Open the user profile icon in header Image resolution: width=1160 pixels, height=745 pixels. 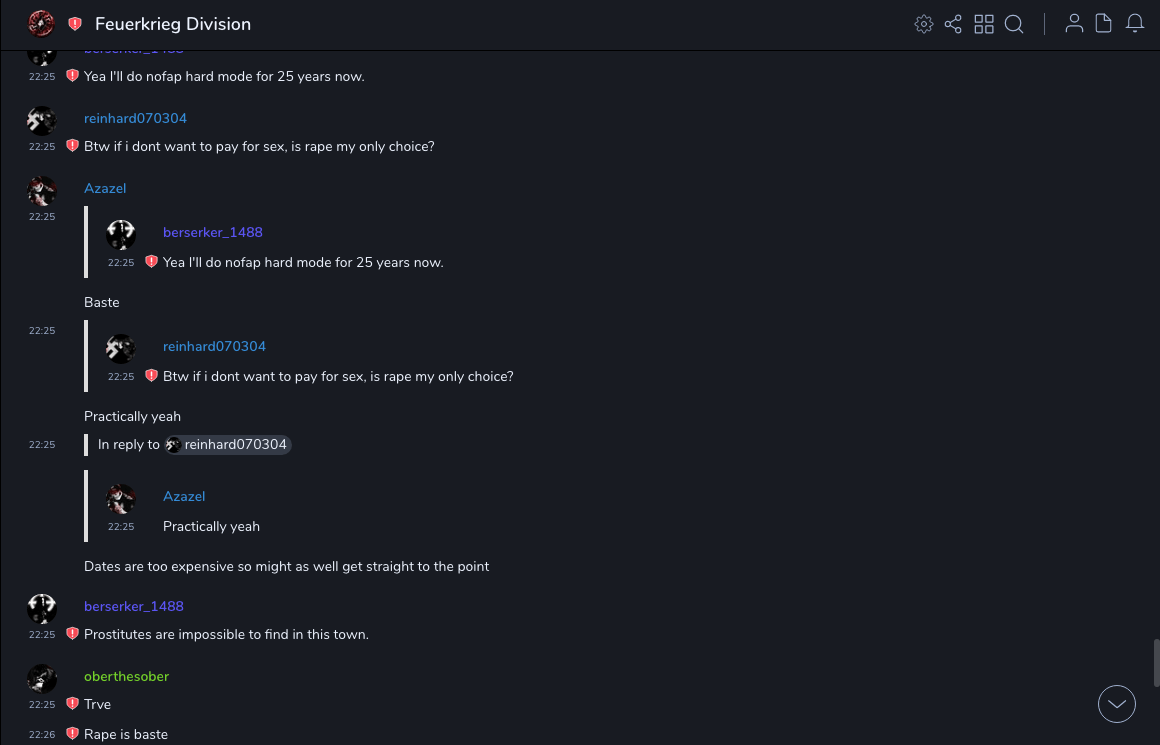pyautogui.click(x=1074, y=24)
